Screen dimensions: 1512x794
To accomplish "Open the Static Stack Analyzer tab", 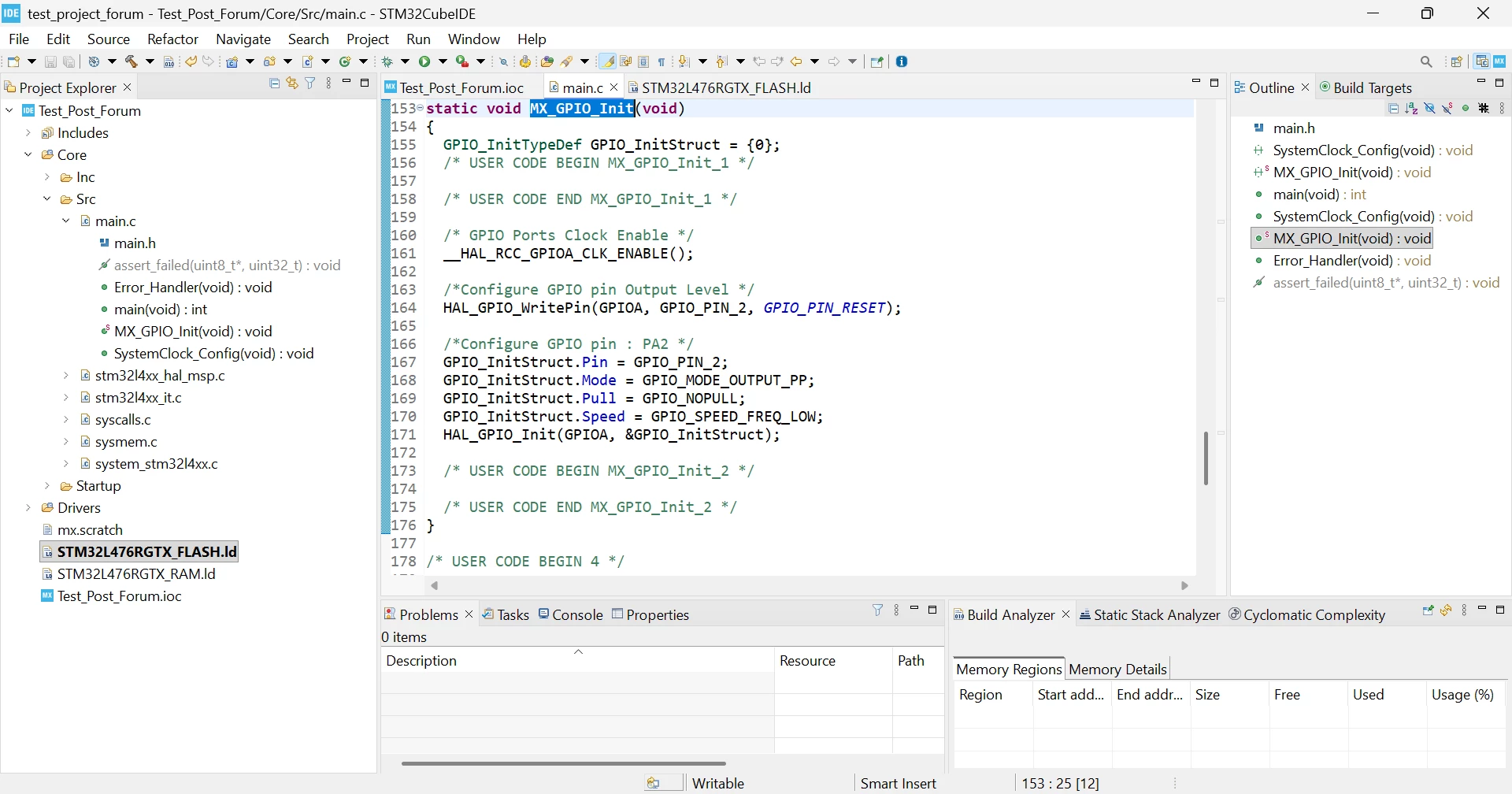I will pos(1150,614).
